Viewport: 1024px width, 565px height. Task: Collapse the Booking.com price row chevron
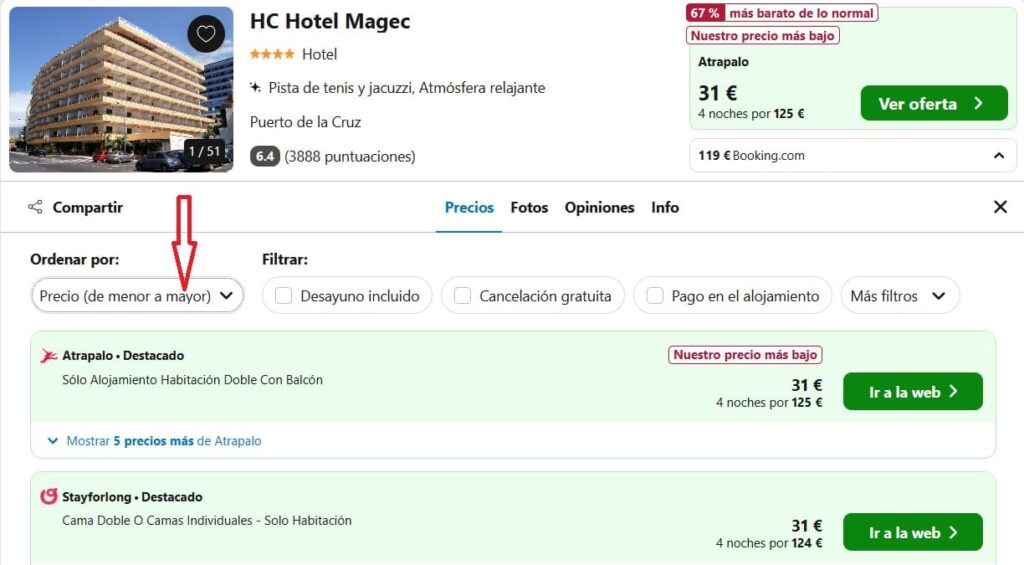pyautogui.click(x=999, y=155)
